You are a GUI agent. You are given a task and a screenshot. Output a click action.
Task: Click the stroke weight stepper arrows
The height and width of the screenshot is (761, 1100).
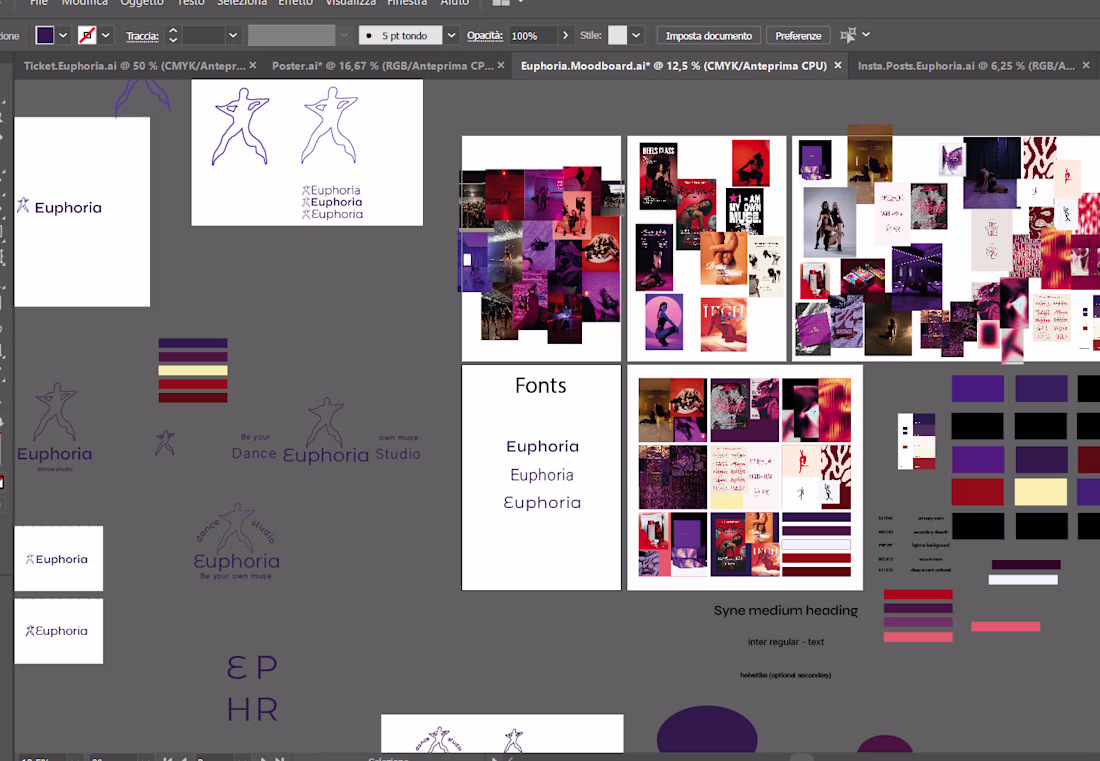coord(173,35)
